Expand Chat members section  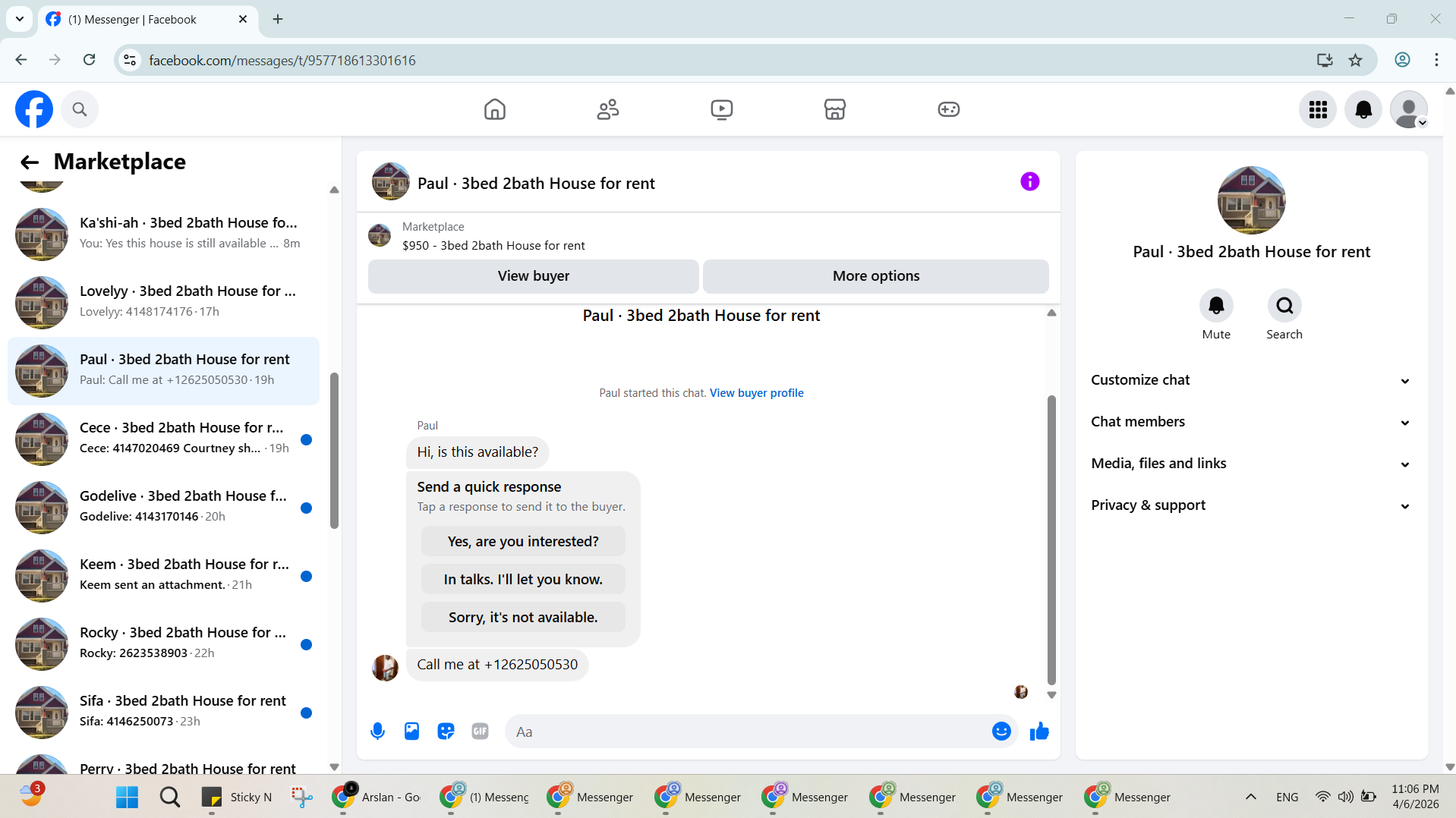click(x=1251, y=422)
